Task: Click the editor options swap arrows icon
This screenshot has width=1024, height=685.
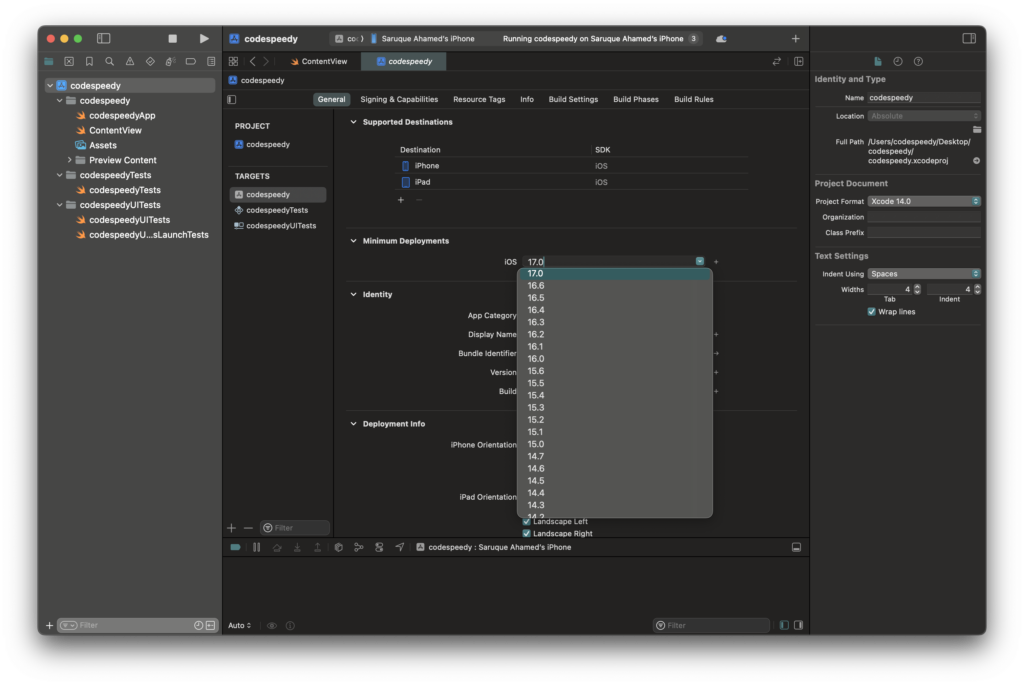Action: (776, 61)
